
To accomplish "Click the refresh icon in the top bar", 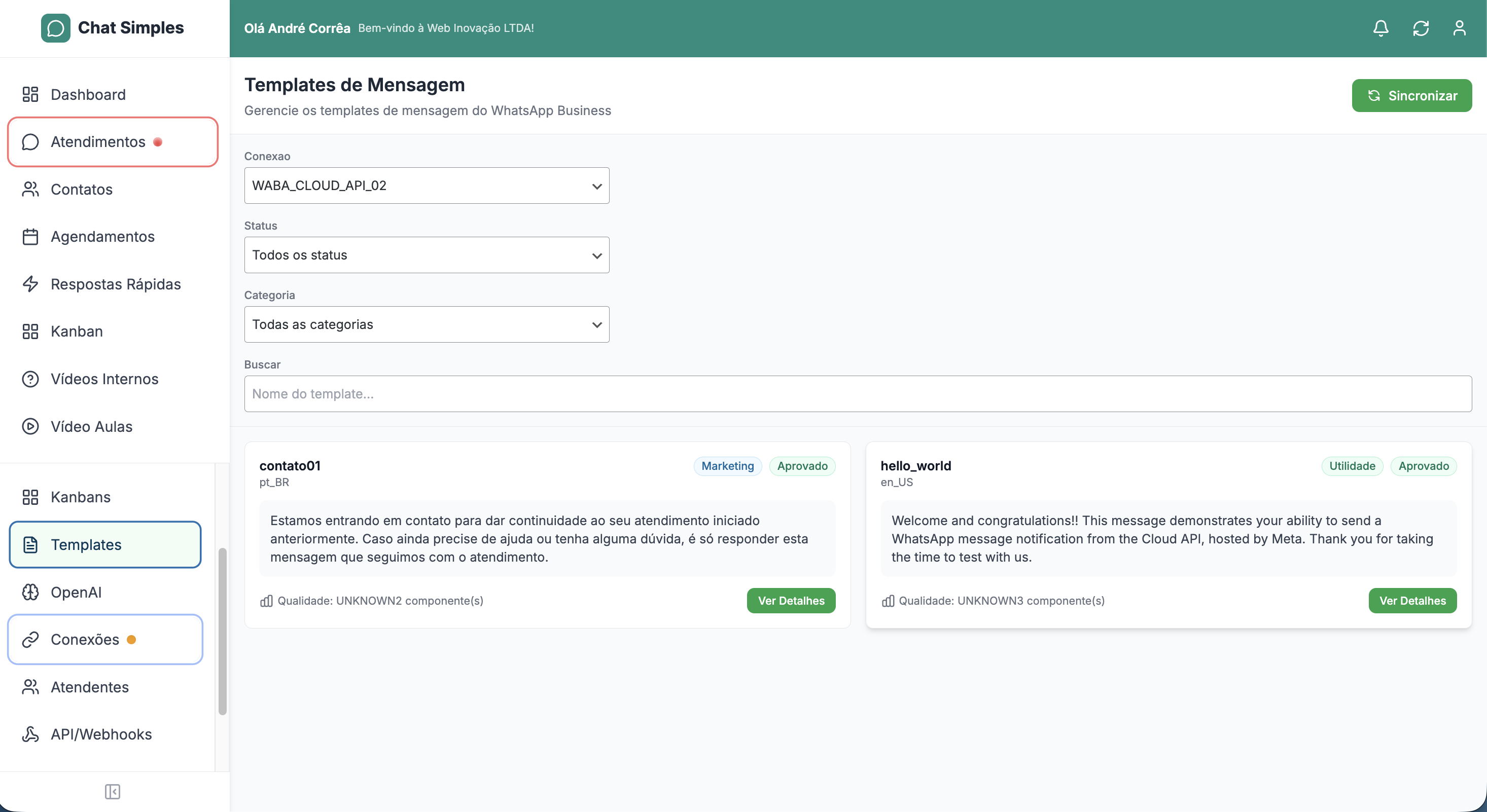I will point(1421,28).
